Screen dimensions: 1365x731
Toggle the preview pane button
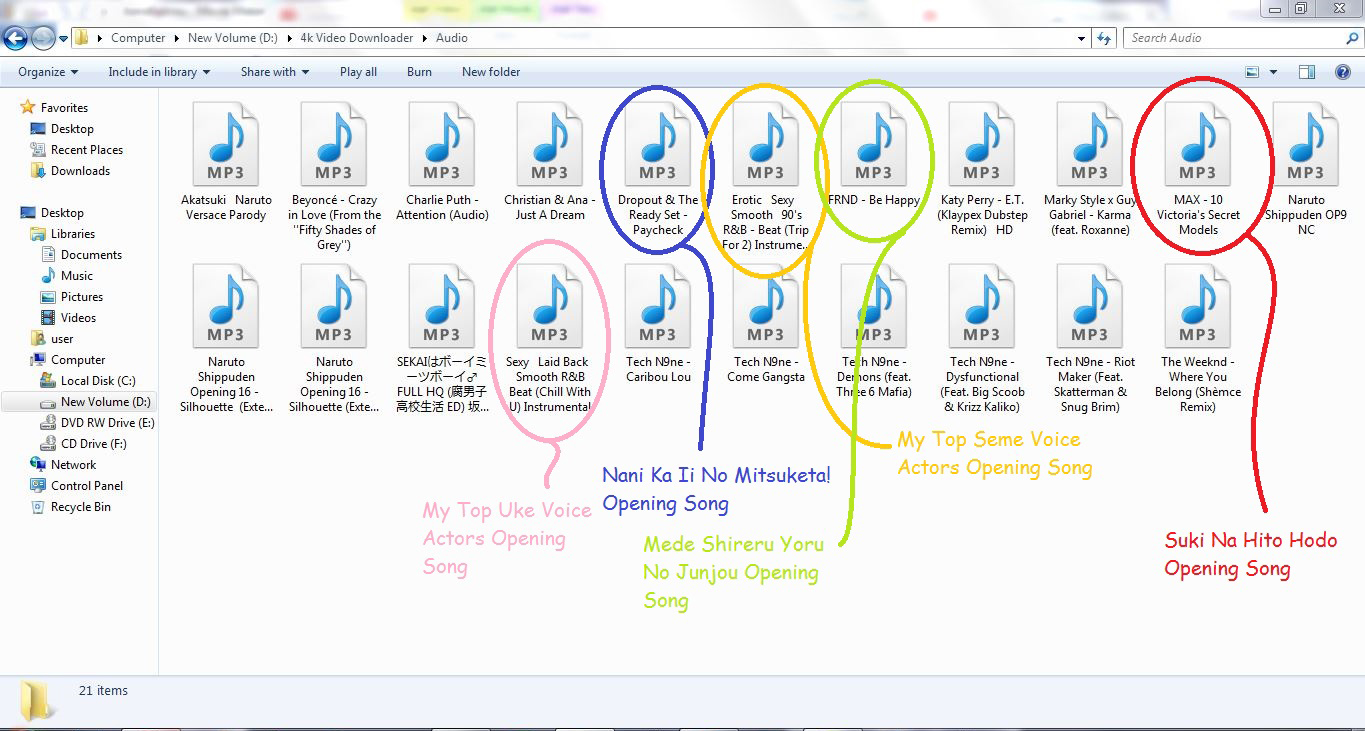[x=1307, y=72]
